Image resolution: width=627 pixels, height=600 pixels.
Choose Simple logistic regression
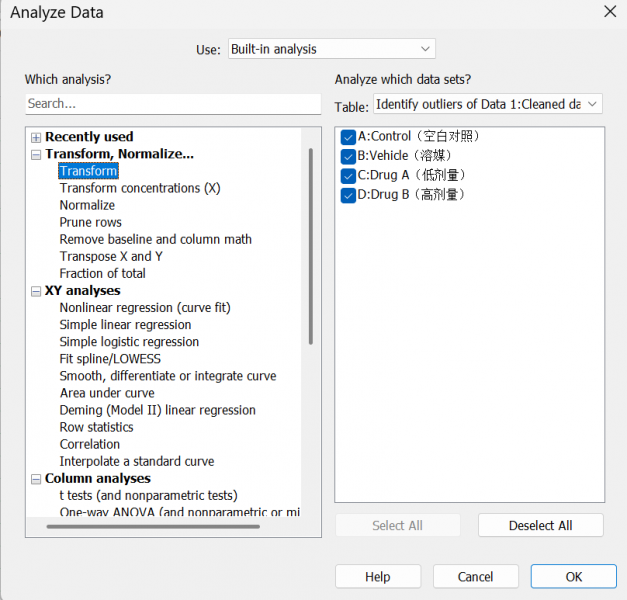129,342
